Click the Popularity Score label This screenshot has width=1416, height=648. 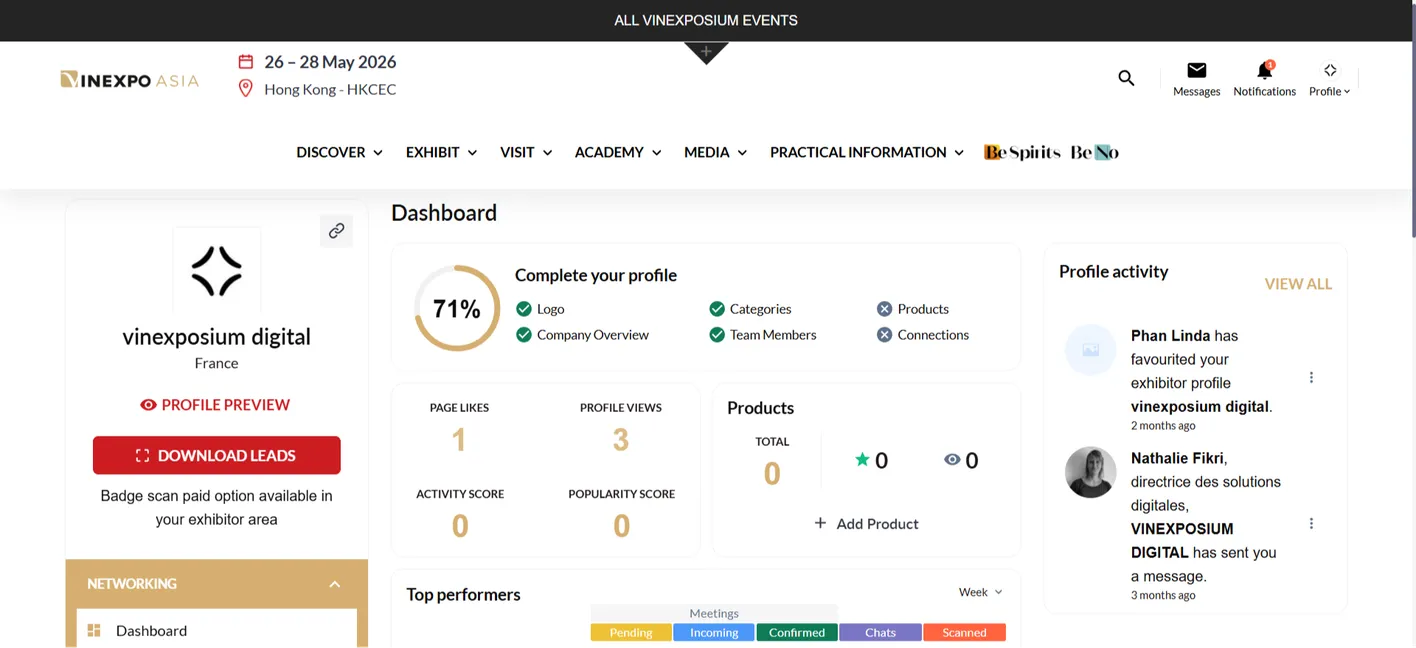pos(621,494)
